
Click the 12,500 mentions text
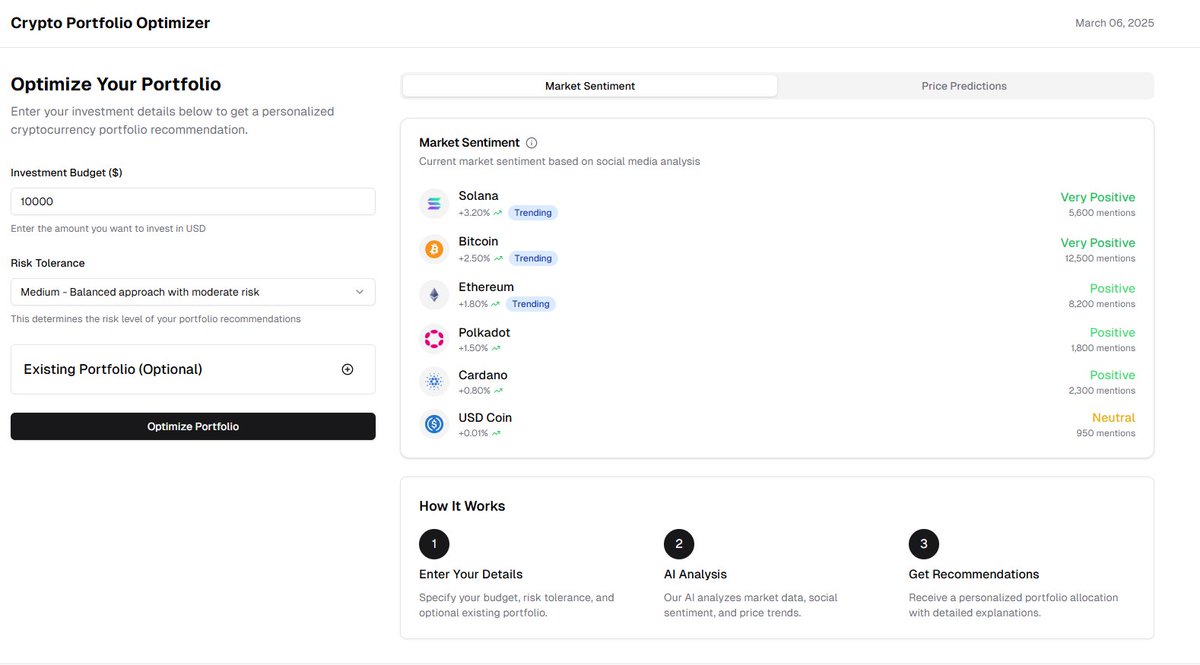(1100, 259)
